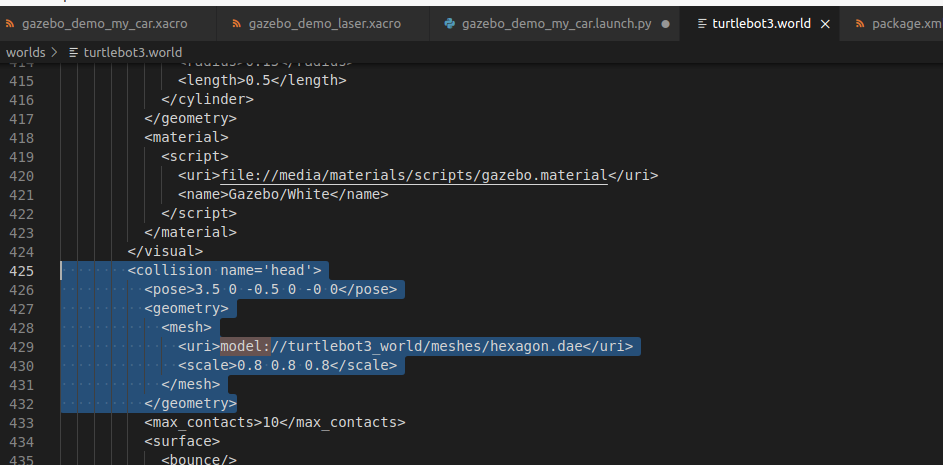Viewport: 943px width, 465px height.
Task: Click <geometry> on line 427
Action: click(186, 309)
